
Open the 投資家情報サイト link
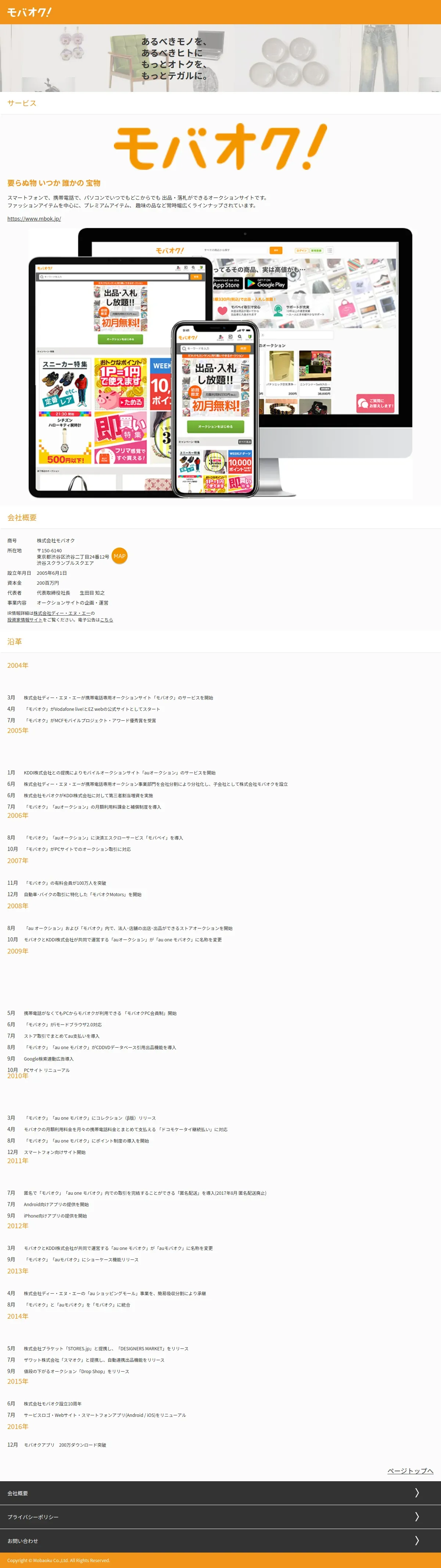pyautogui.click(x=25, y=620)
